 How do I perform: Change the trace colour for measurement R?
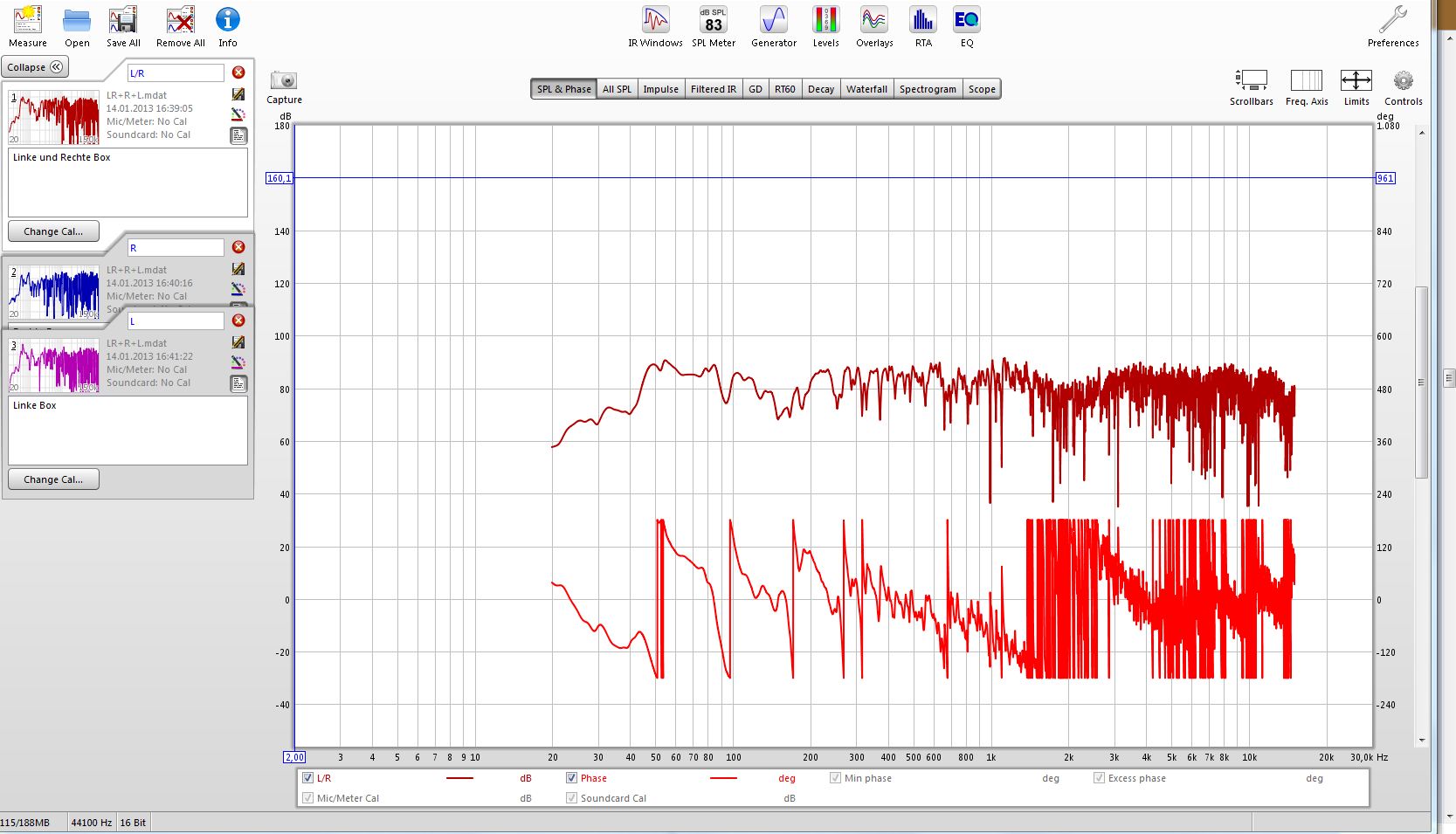coord(238,289)
